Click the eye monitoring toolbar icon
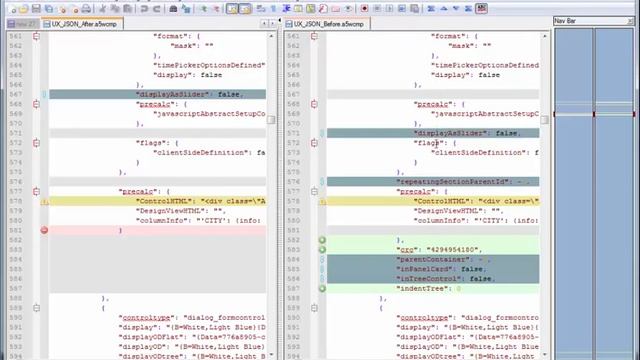Viewport: 640px width, 360px height. pyautogui.click(x=348, y=9)
